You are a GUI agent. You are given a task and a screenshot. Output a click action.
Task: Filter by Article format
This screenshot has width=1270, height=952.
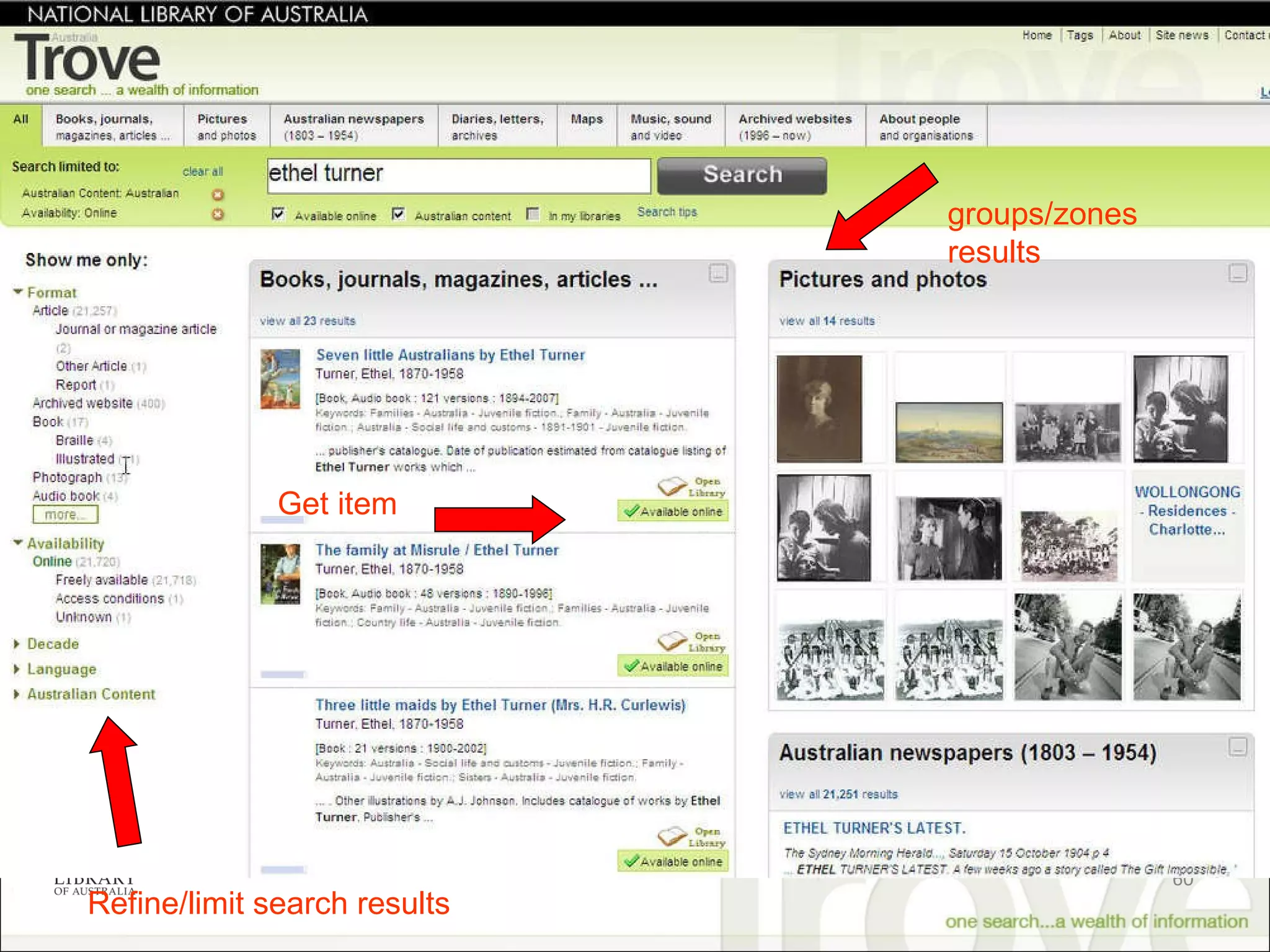point(50,311)
